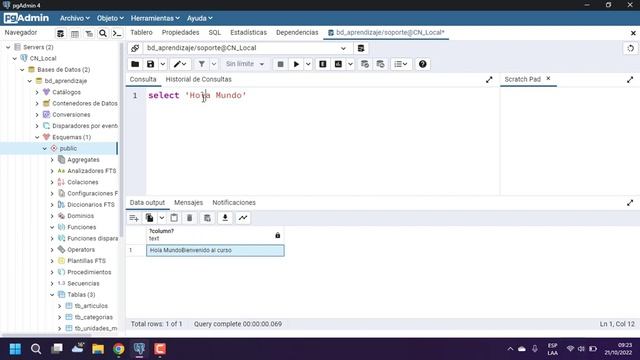
Task: Open the Dependencias tab
Action: click(297, 32)
